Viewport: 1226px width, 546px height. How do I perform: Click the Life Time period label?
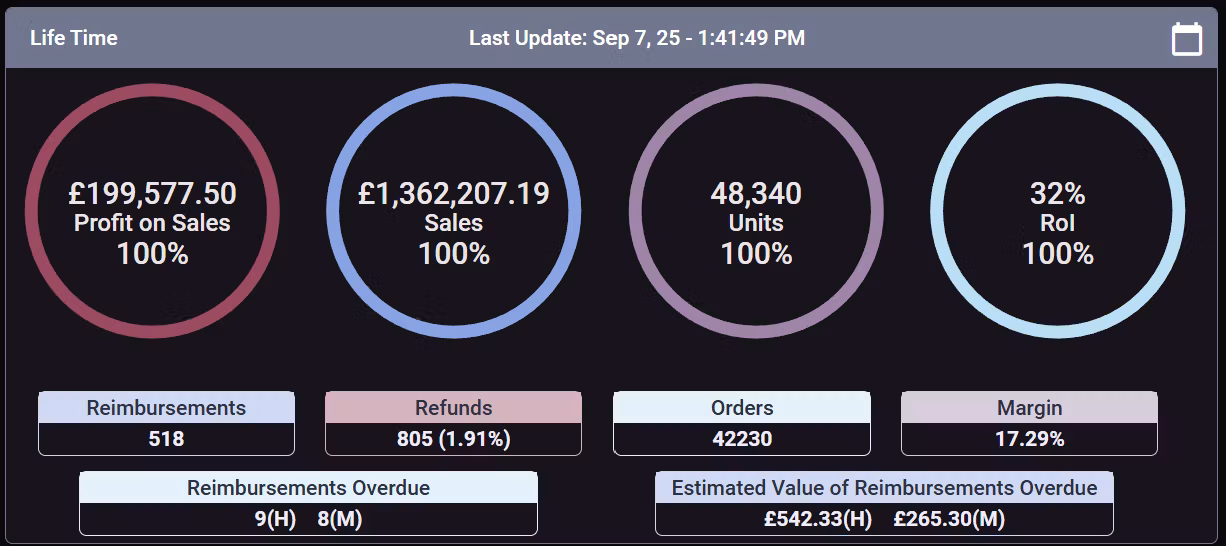[x=74, y=38]
